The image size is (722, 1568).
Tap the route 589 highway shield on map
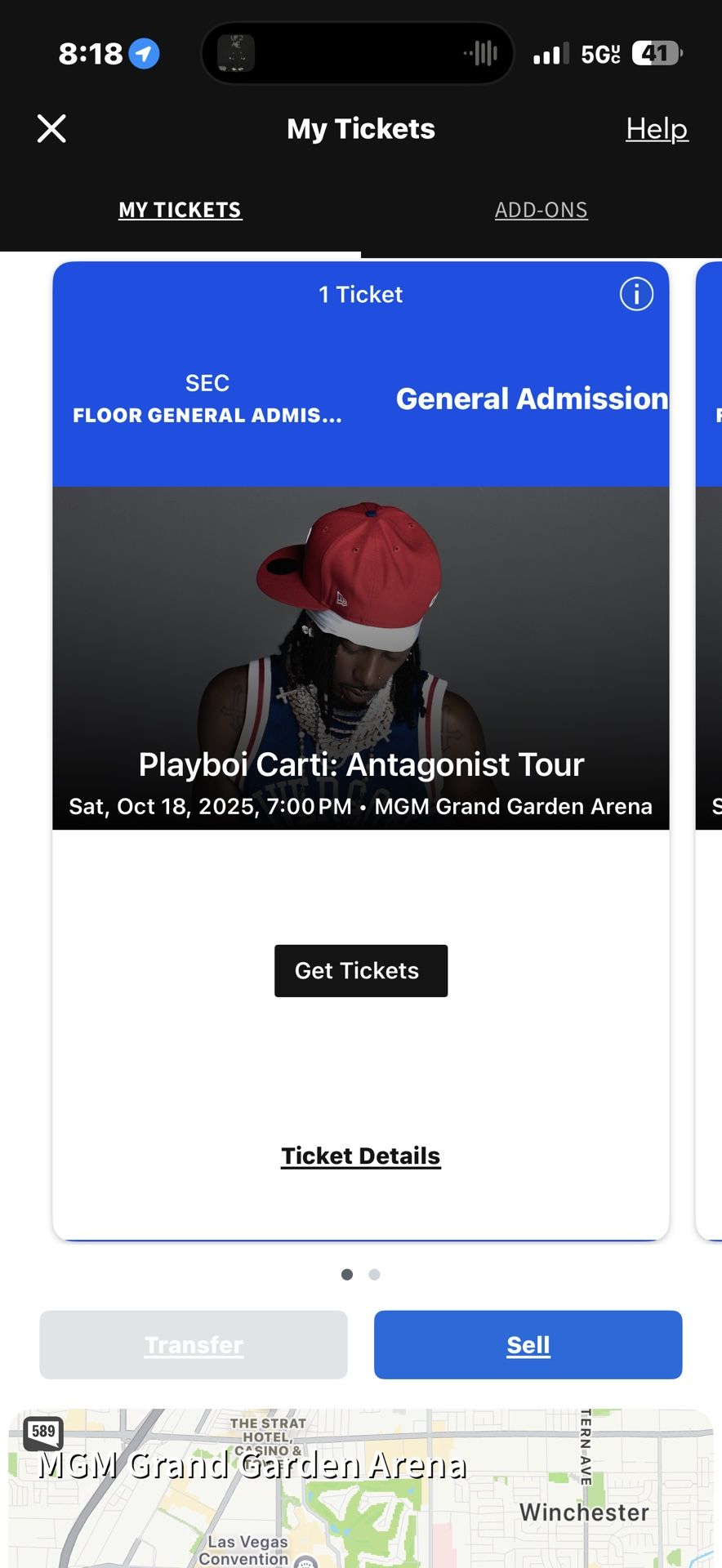tap(43, 1432)
